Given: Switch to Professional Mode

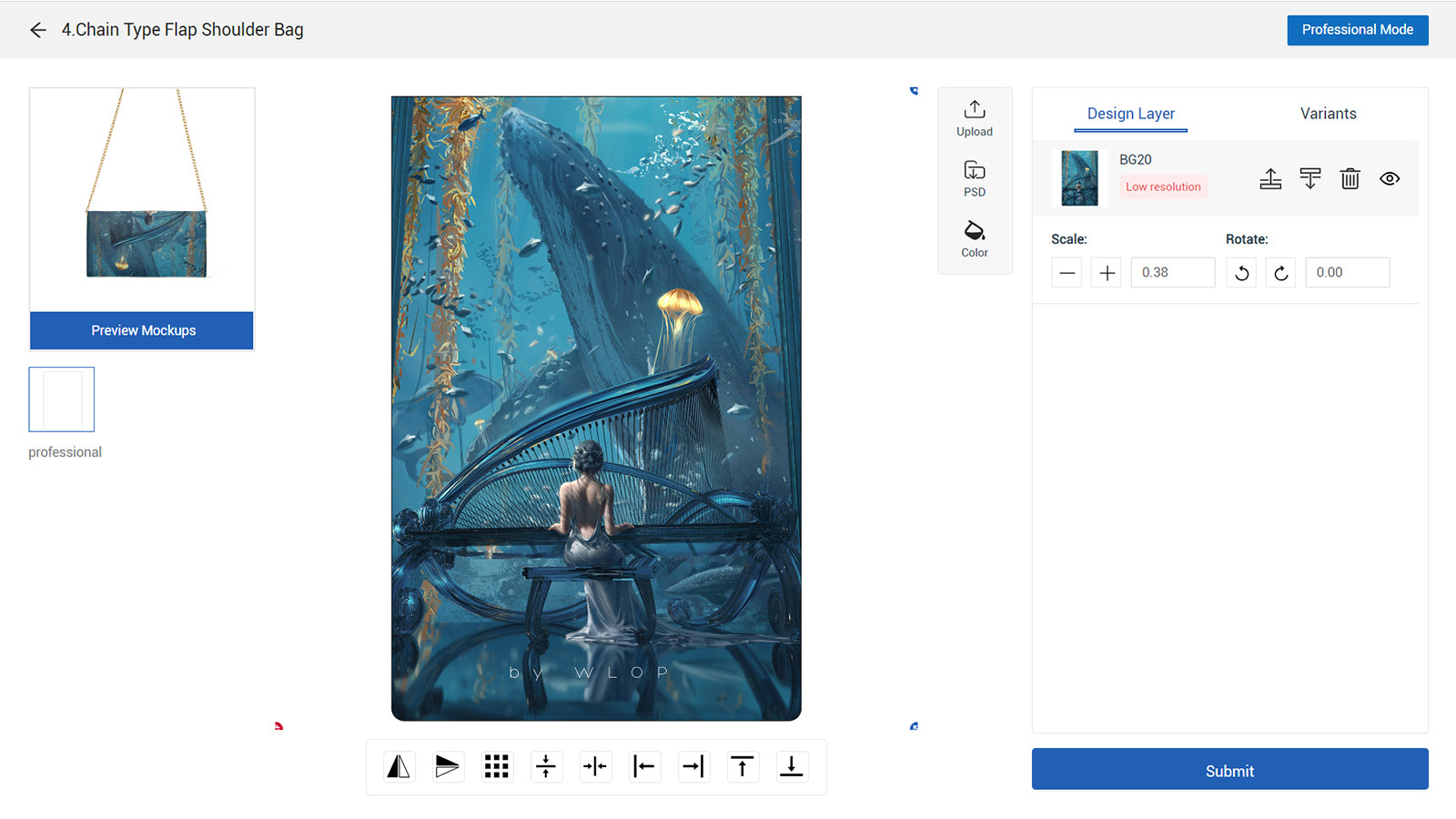Looking at the screenshot, I should [x=1357, y=30].
